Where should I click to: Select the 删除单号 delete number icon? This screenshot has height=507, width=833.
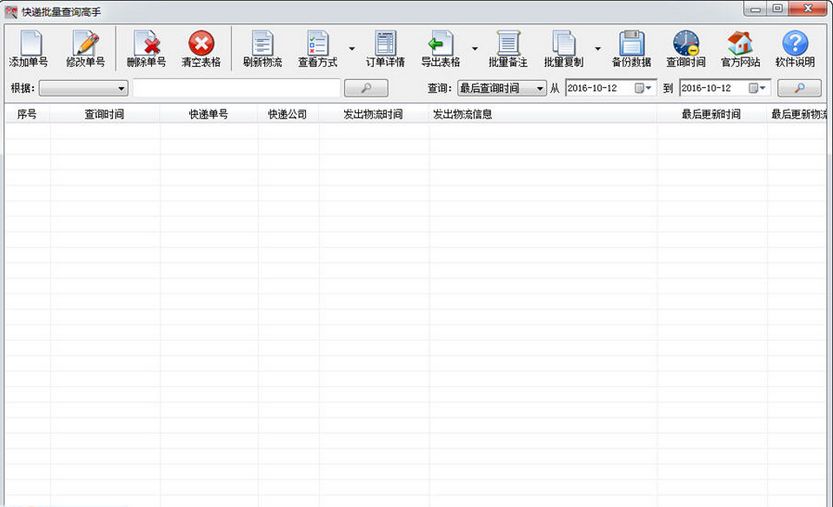(x=146, y=49)
